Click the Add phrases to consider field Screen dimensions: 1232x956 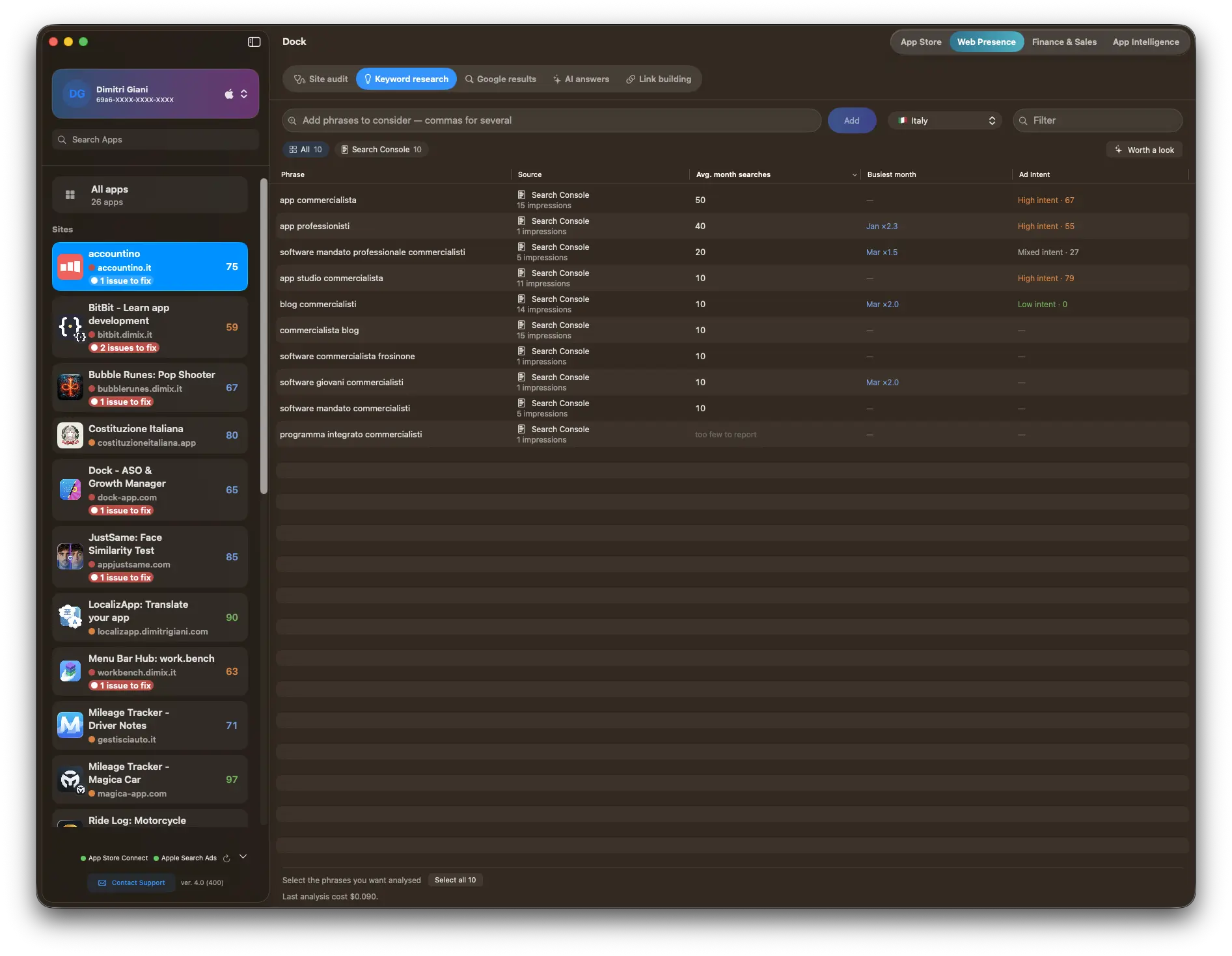(552, 121)
